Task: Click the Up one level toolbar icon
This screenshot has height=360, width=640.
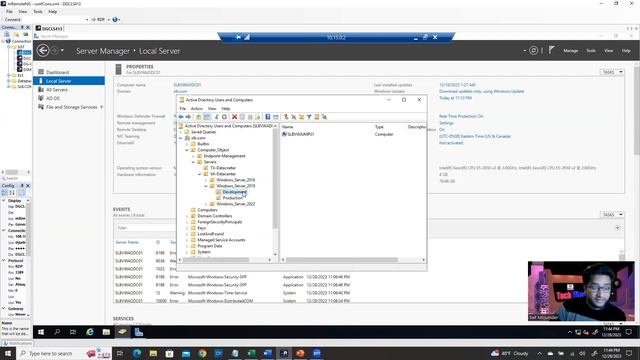Action: (198, 117)
